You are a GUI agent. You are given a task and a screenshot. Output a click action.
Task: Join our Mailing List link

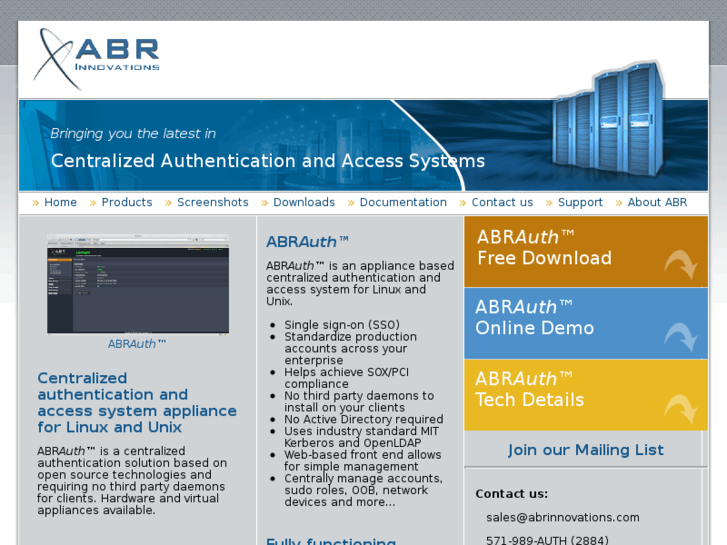tap(586, 450)
